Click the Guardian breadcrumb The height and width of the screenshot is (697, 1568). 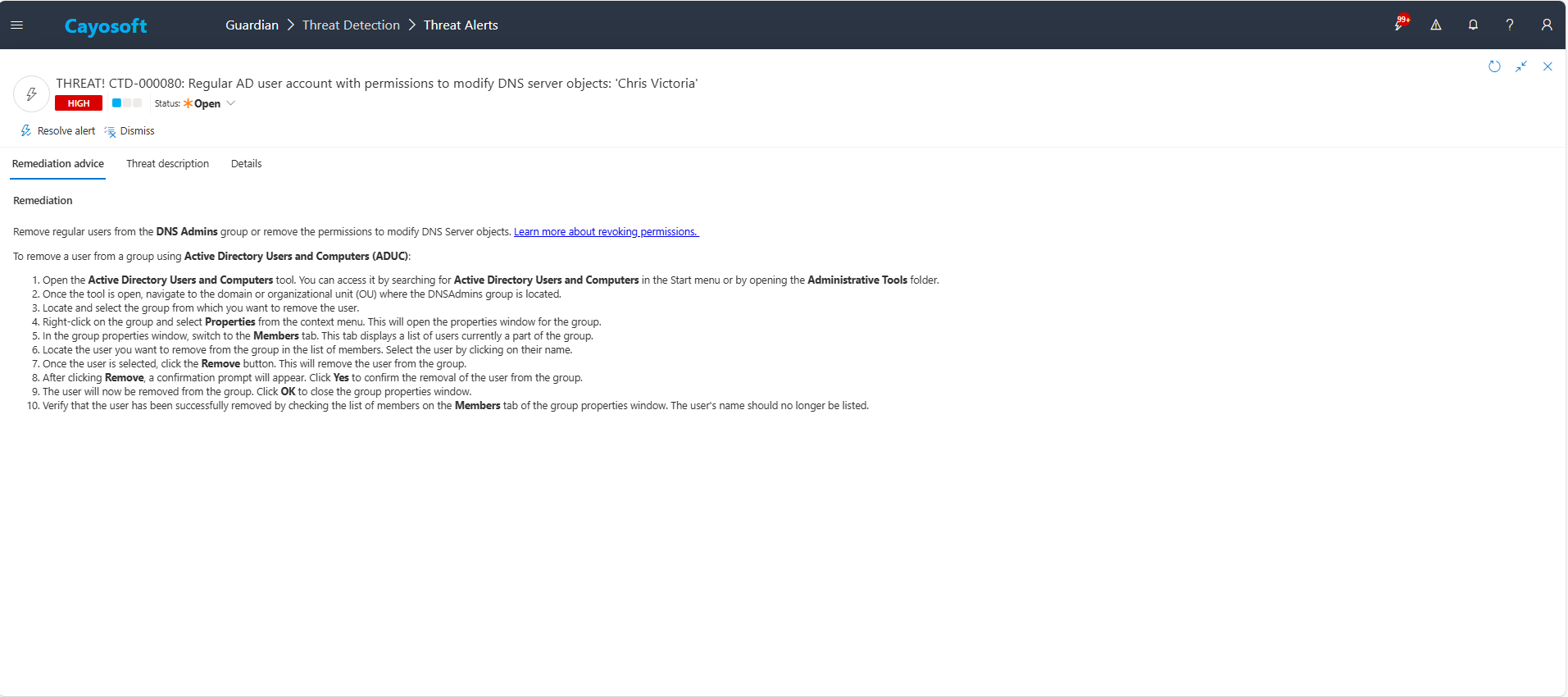(x=252, y=25)
